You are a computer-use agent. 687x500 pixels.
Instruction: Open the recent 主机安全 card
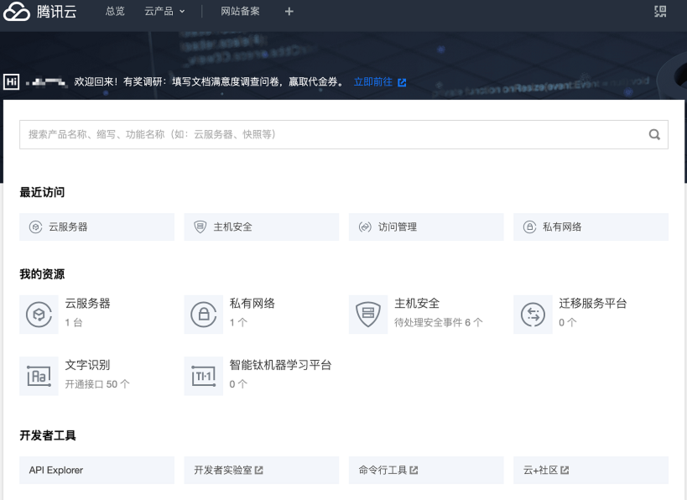click(262, 227)
